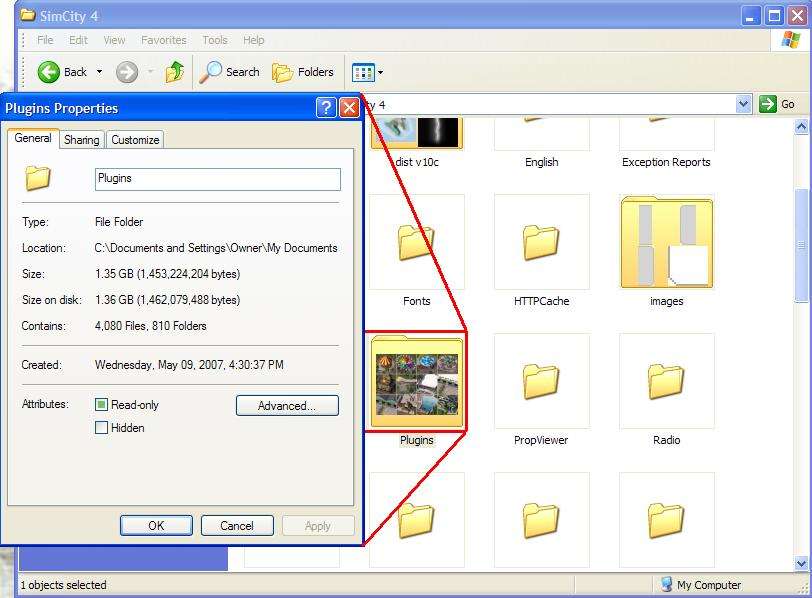The width and height of the screenshot is (812, 598).
Task: Expand the address bar dropdown
Action: (x=743, y=104)
